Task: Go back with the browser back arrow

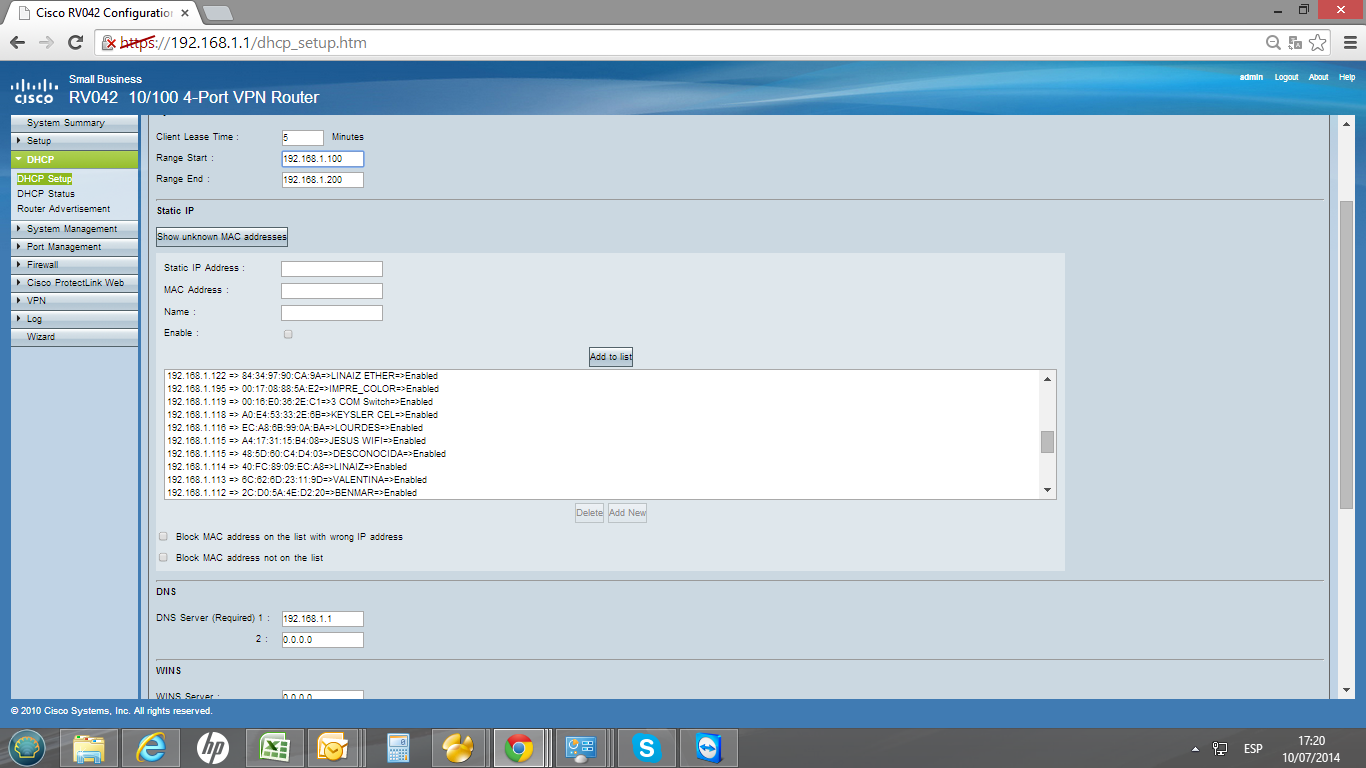Action: coord(17,43)
